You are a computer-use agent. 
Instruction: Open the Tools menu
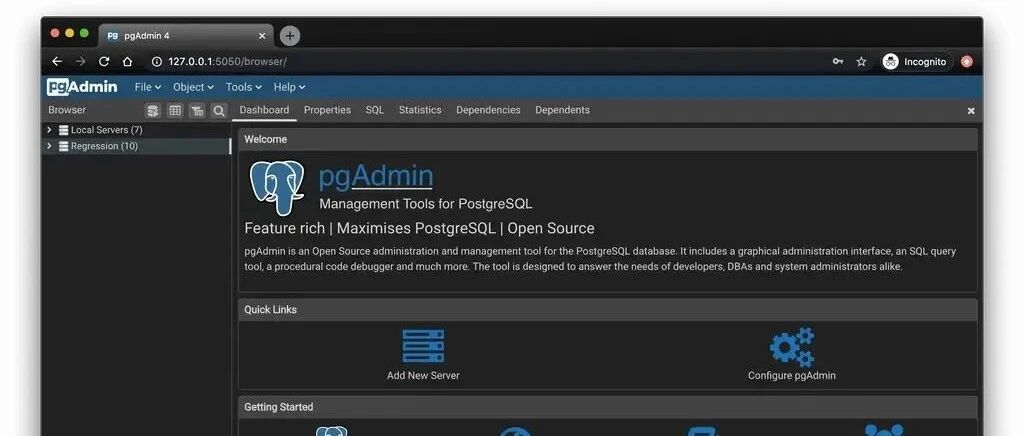coord(244,87)
